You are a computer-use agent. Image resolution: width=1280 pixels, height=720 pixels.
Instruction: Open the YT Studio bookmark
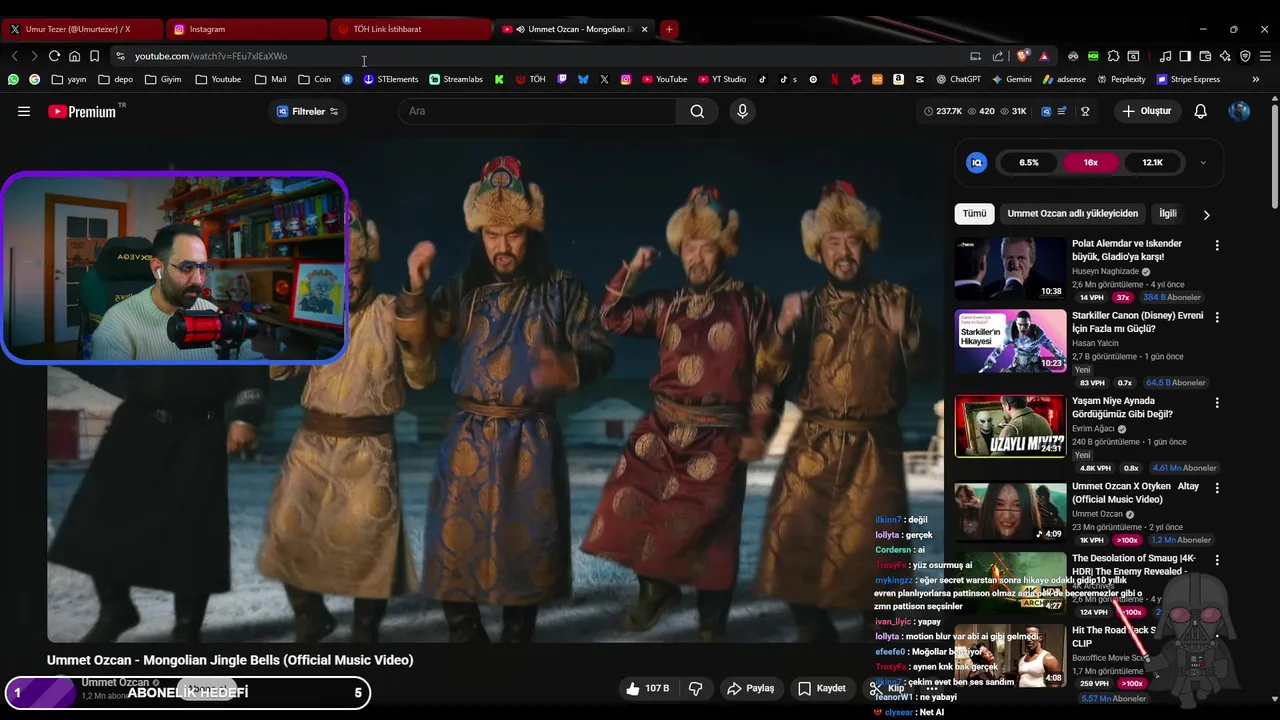(x=722, y=79)
